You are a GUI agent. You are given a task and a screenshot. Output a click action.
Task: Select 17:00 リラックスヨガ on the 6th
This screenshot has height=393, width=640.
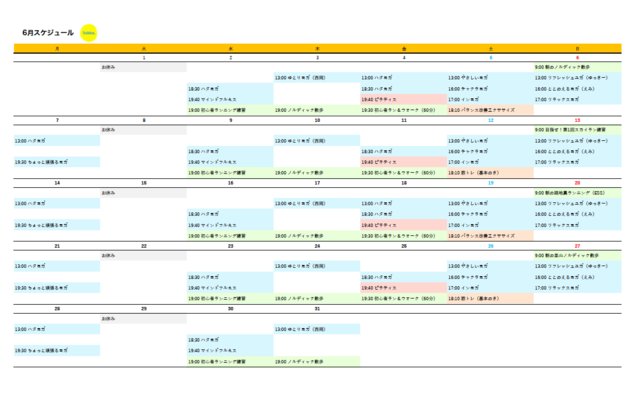[578, 100]
